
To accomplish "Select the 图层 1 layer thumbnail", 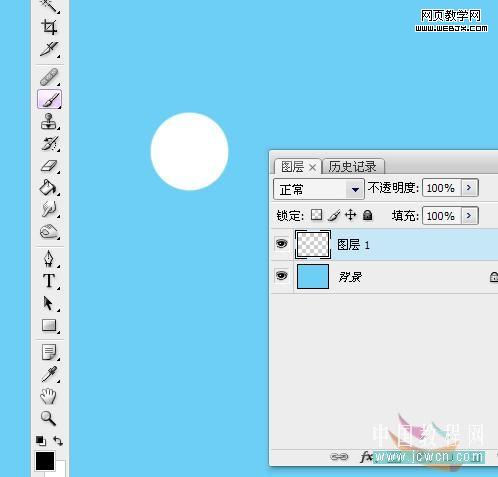I will click(313, 244).
